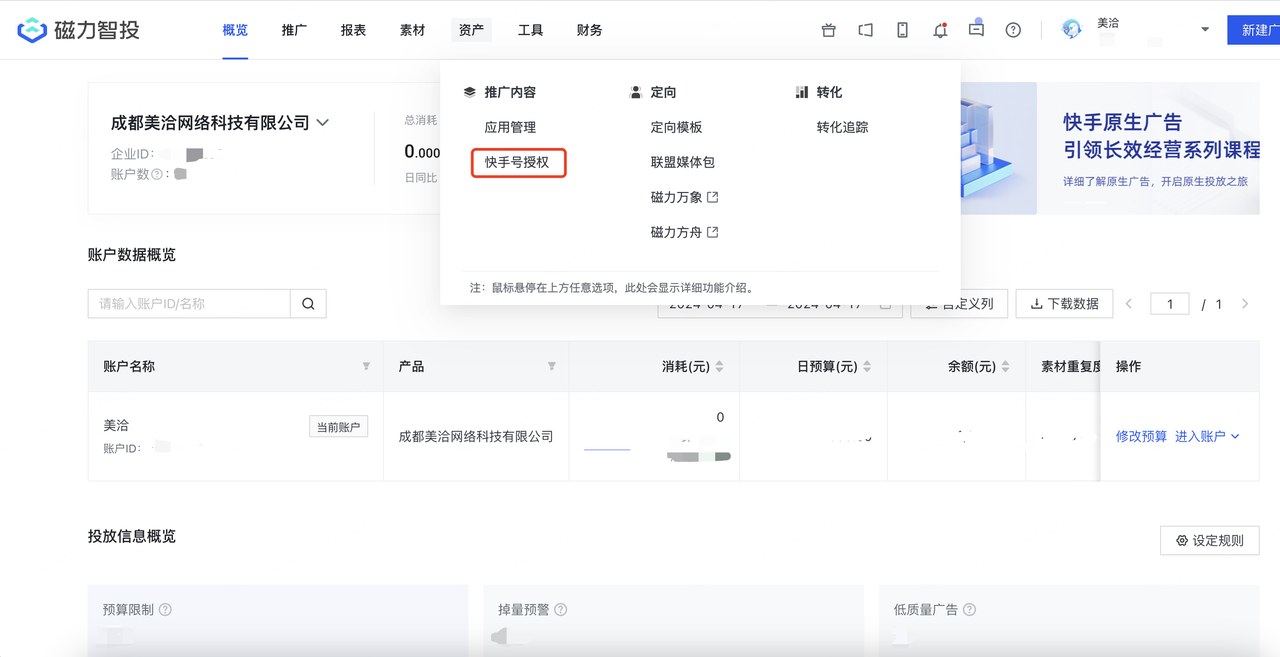Click 修改预算 link
The width and height of the screenshot is (1280, 657).
pos(1141,436)
